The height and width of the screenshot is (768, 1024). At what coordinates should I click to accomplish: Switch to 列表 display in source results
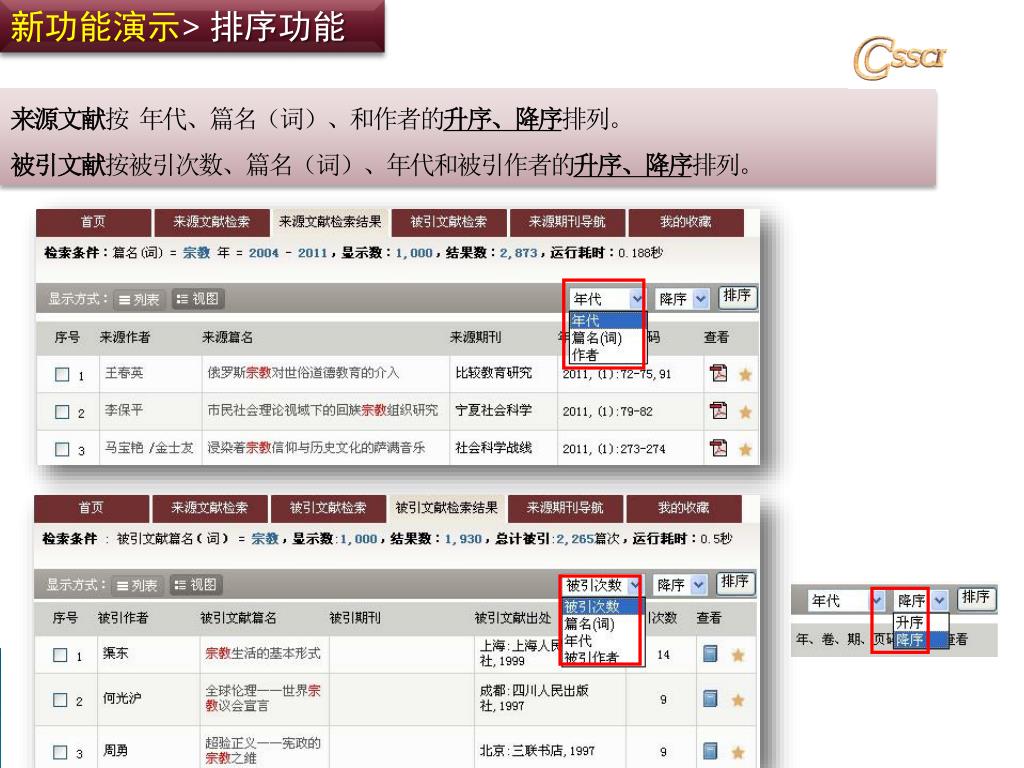(x=139, y=299)
